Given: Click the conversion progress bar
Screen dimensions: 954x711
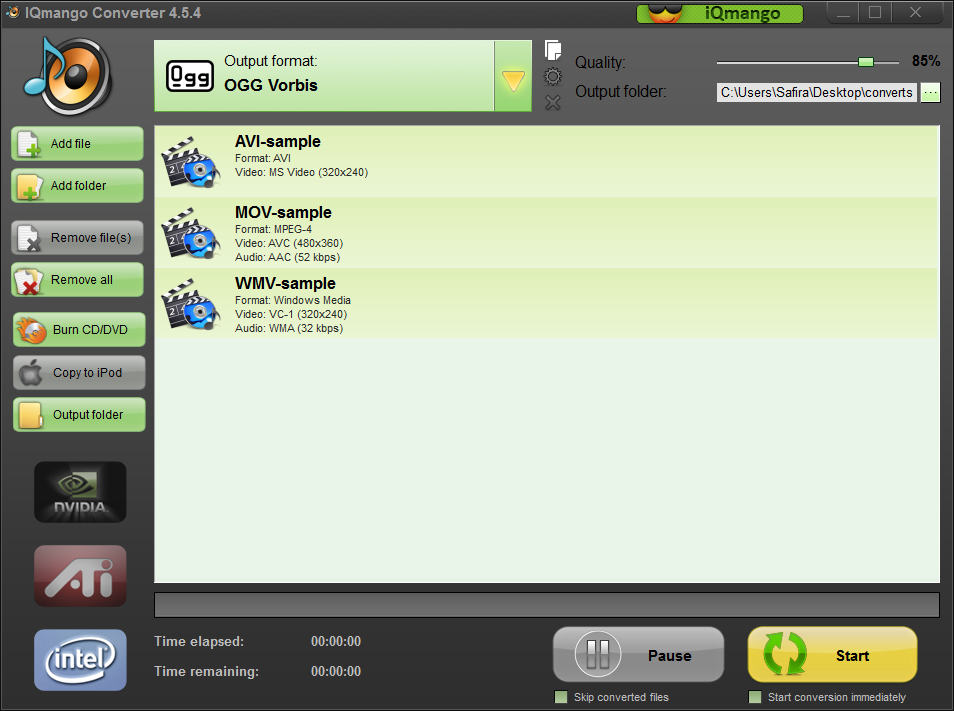Looking at the screenshot, I should click(x=547, y=605).
